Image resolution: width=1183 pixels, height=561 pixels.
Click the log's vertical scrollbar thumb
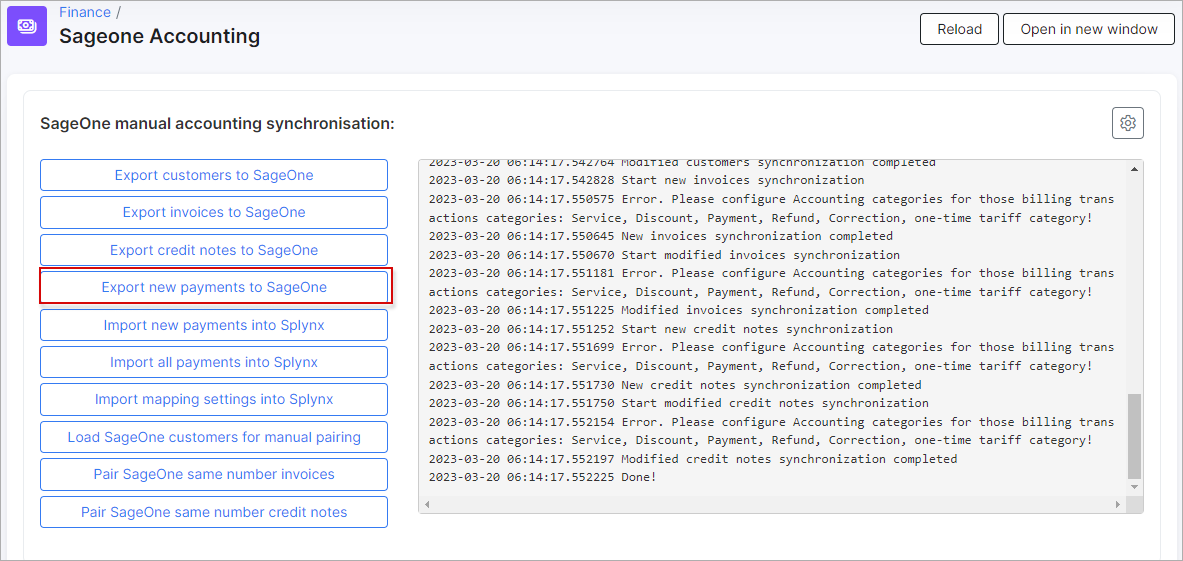(x=1133, y=435)
